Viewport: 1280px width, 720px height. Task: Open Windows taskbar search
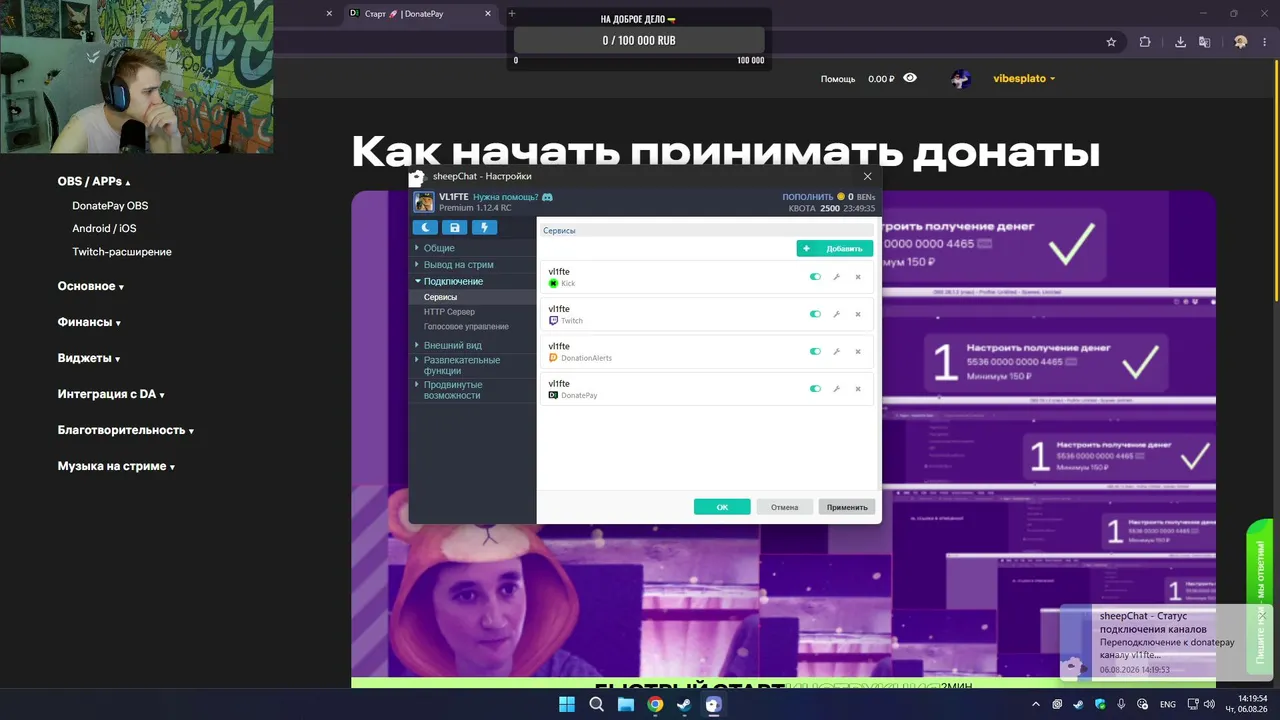point(597,704)
